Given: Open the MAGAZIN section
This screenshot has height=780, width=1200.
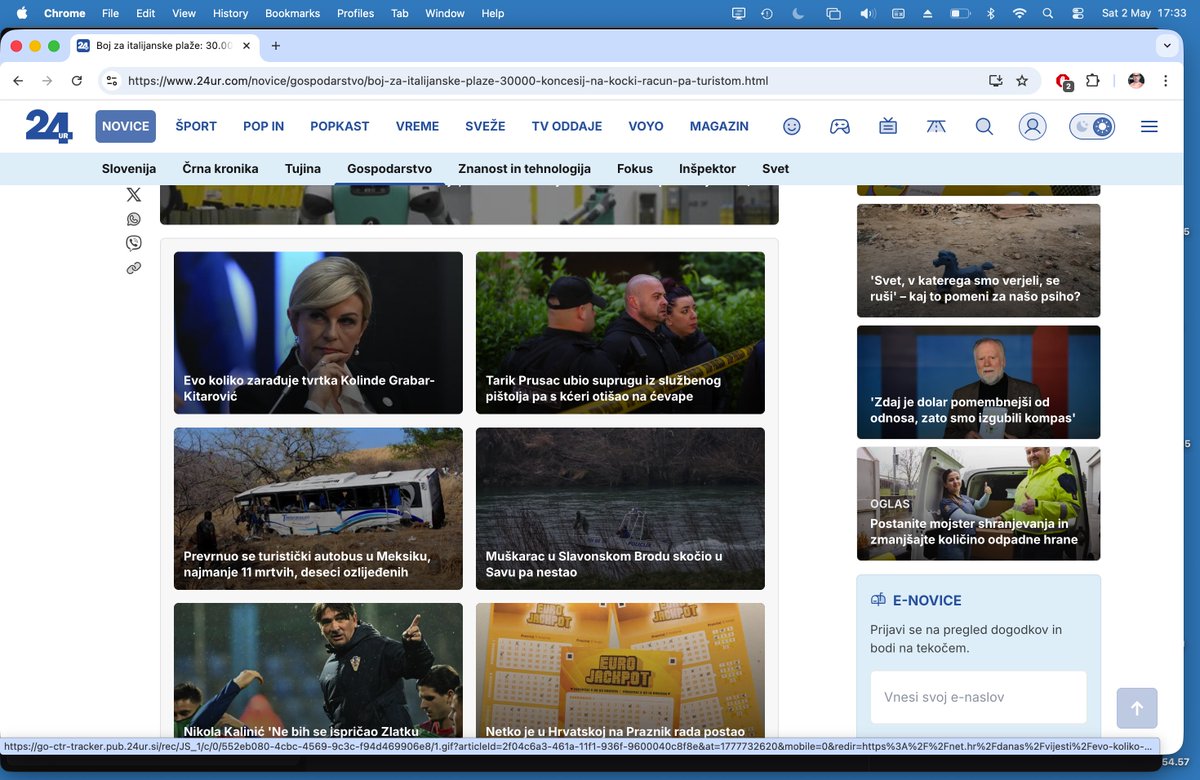Looking at the screenshot, I should tap(719, 126).
